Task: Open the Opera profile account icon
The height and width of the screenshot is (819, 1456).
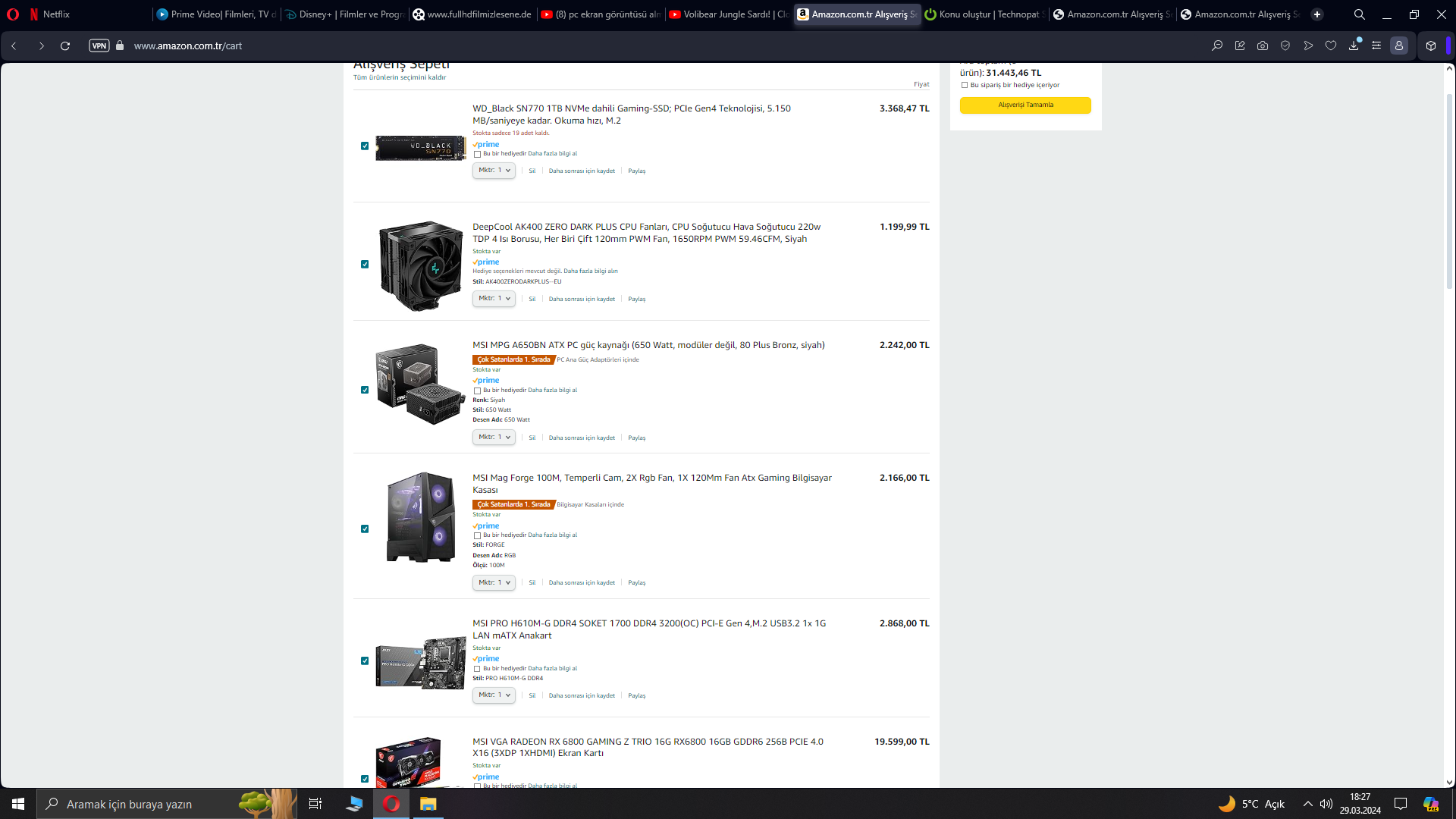Action: click(x=1399, y=45)
